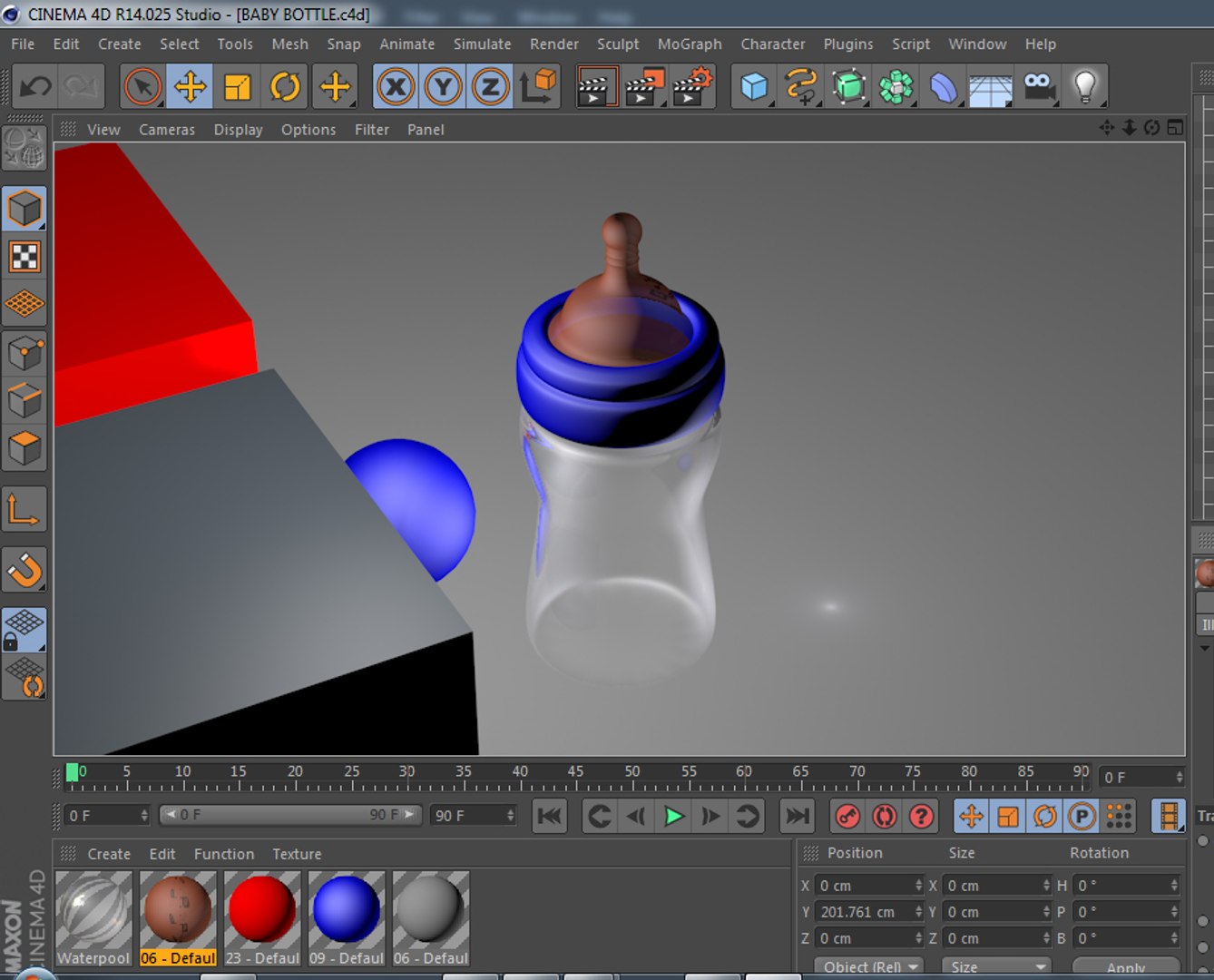Open the Array modeling objects icon
The width and height of the screenshot is (1214, 980).
coord(896,87)
